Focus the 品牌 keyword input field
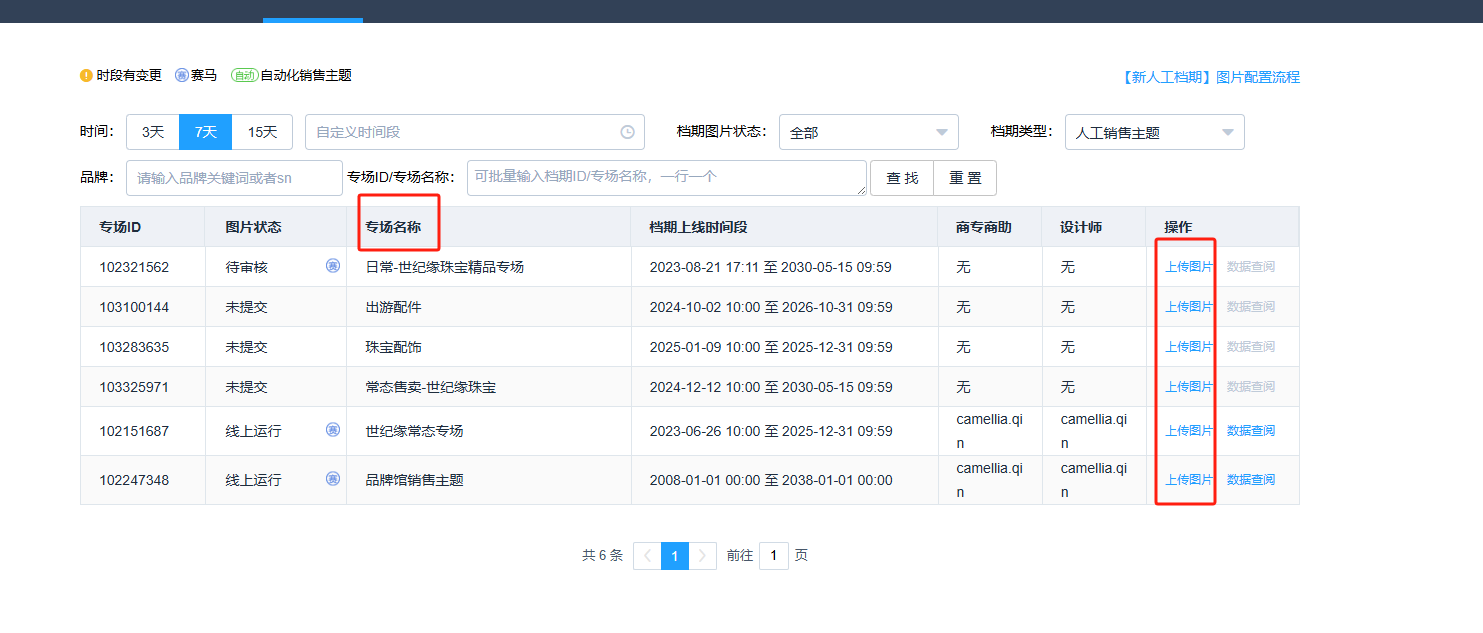 click(x=234, y=178)
